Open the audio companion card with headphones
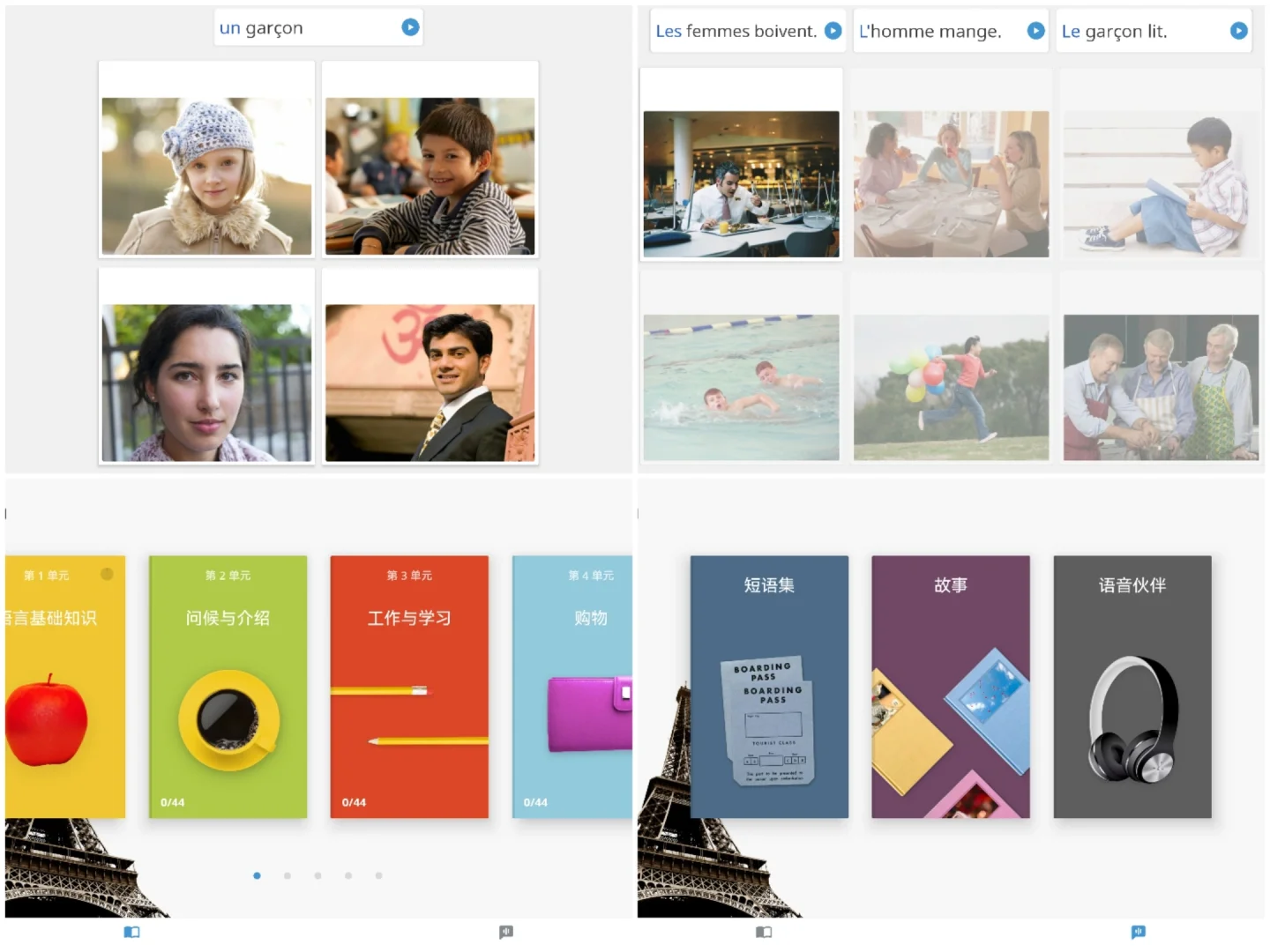This screenshot has width=1270, height=952. 1132,687
